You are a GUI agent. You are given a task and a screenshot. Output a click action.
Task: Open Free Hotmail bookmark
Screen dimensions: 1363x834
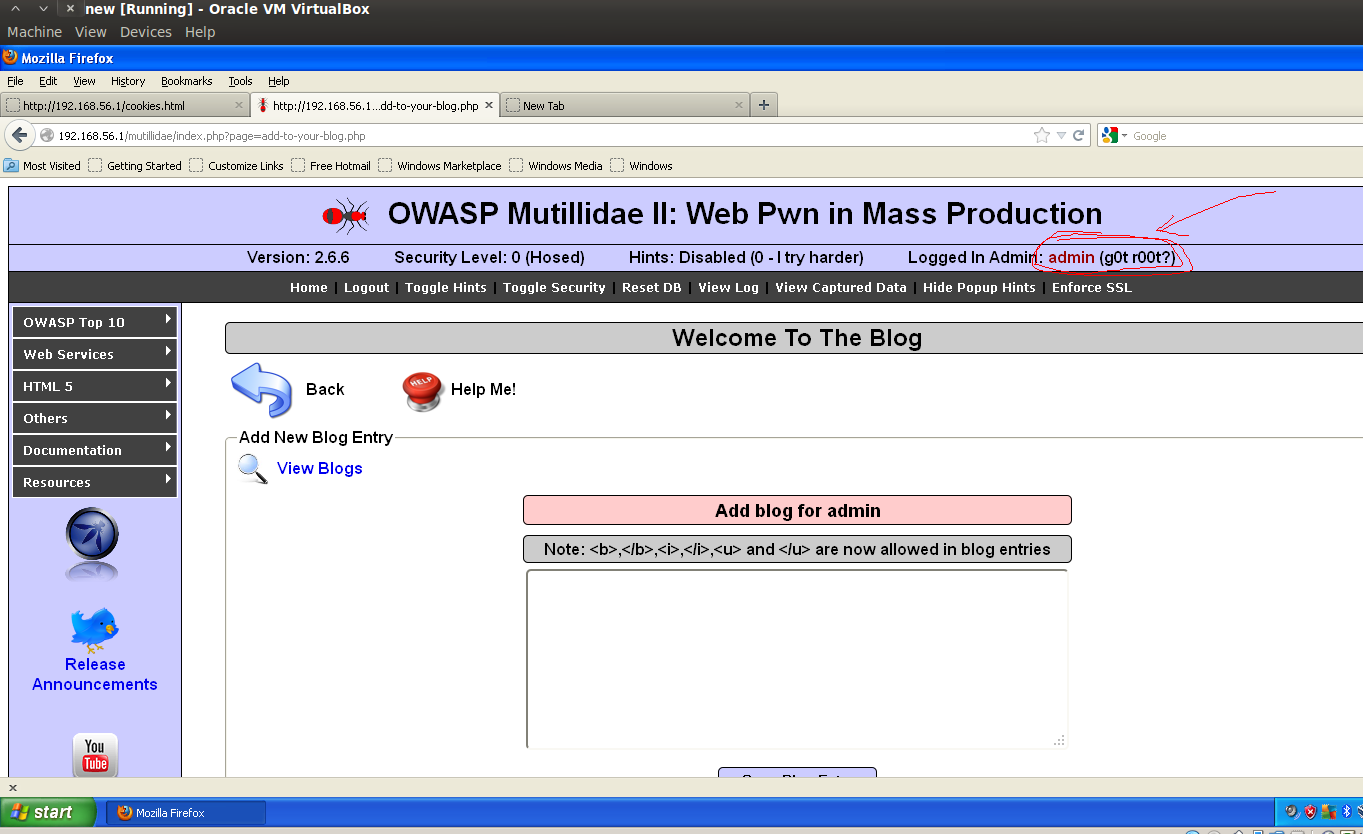[x=331, y=165]
